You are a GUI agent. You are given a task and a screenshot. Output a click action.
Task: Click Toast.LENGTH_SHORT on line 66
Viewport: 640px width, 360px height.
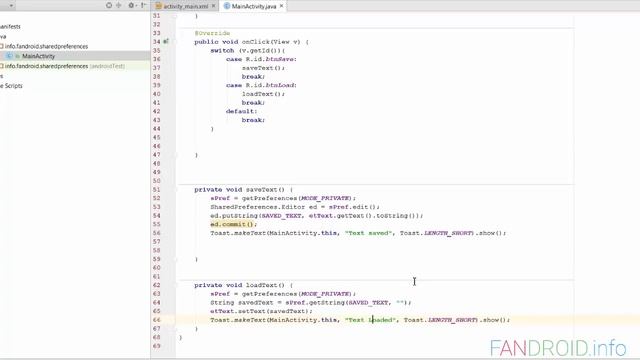click(440, 320)
